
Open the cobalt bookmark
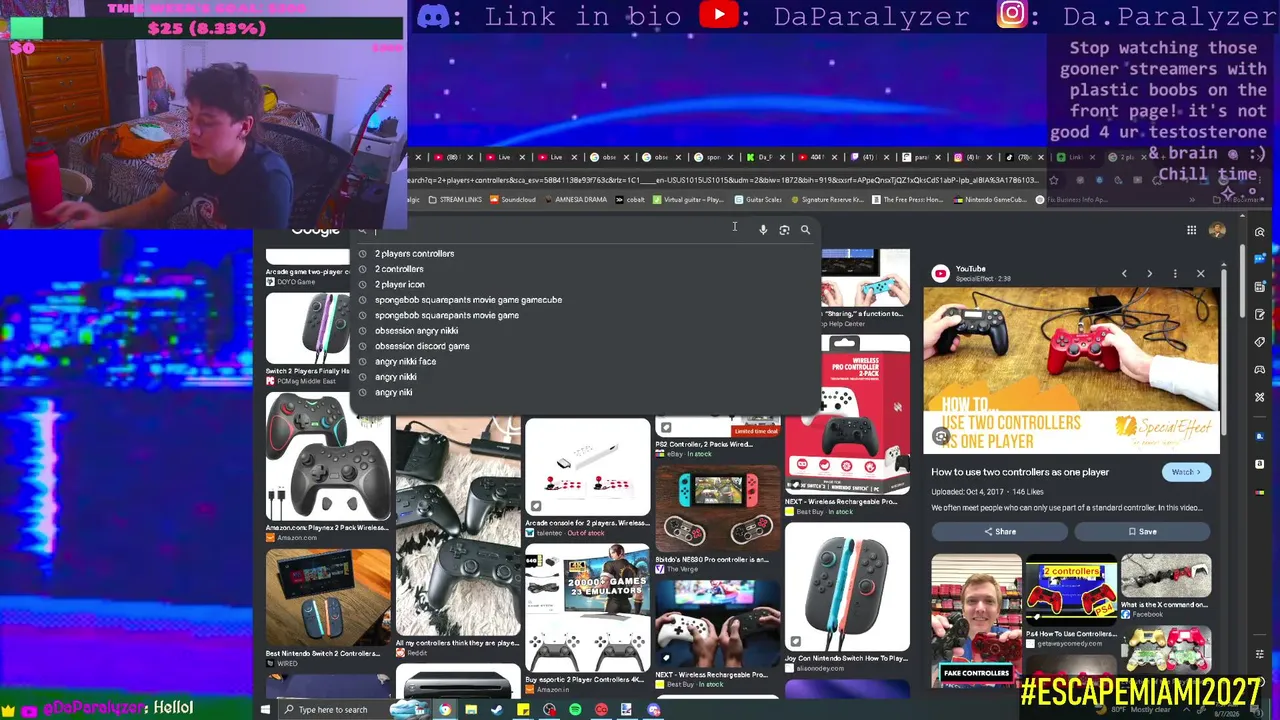coord(630,200)
